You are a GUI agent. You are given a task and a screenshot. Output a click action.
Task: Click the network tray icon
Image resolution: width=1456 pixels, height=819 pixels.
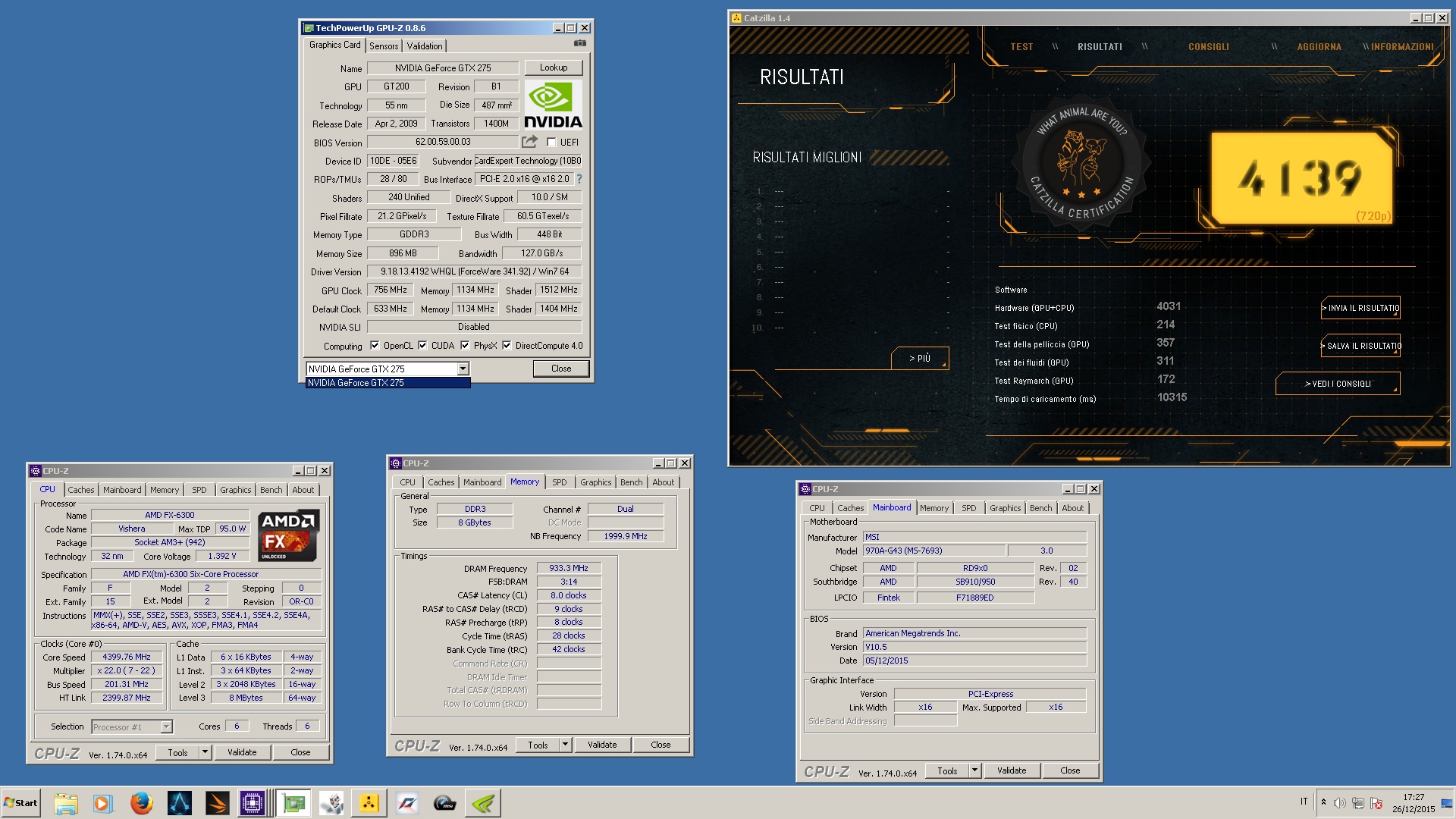coord(1358,803)
